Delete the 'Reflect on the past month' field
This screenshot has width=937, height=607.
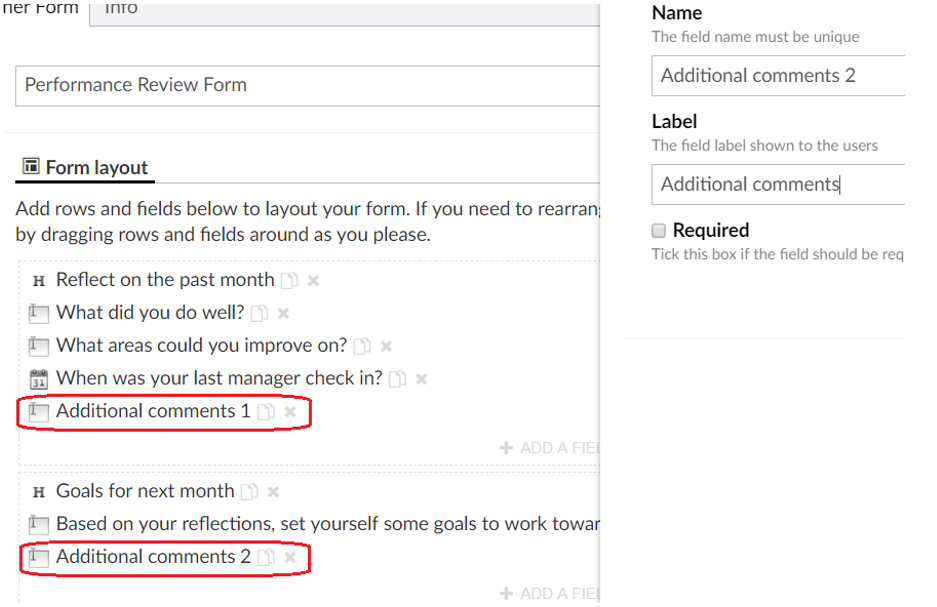pos(313,281)
